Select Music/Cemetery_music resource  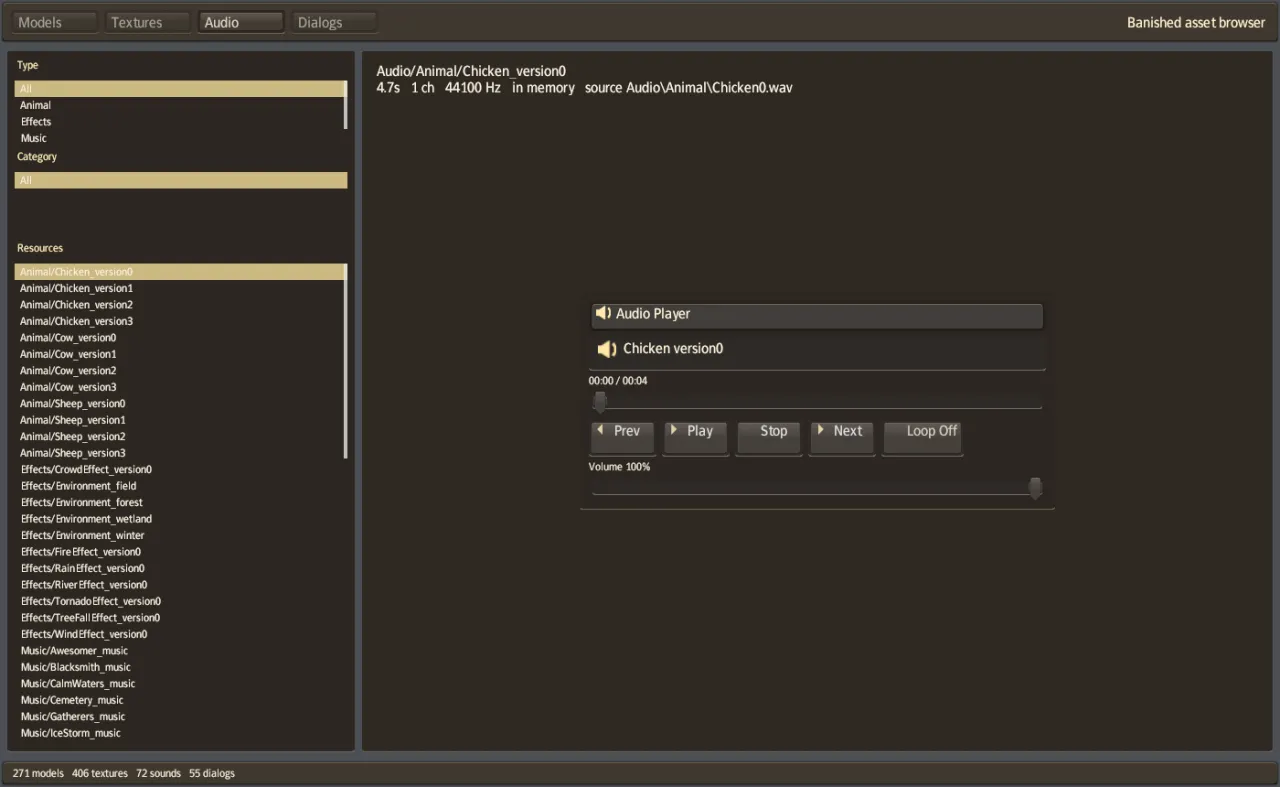click(x=180, y=701)
